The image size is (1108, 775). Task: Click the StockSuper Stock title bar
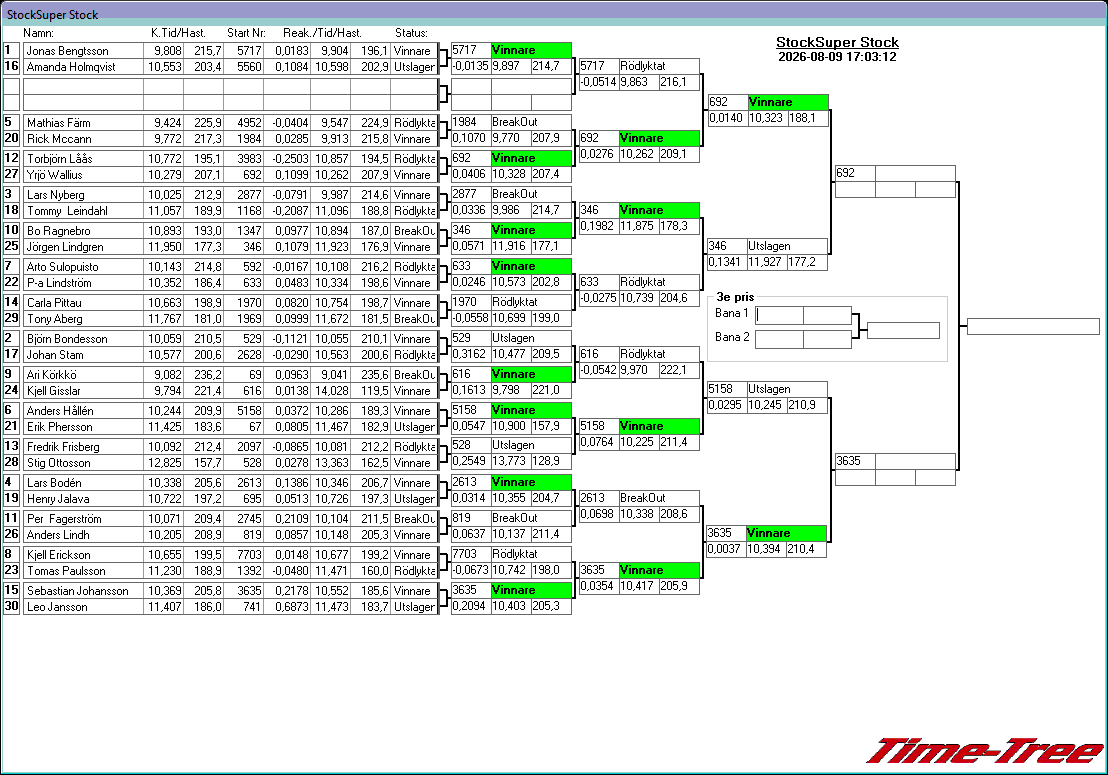click(554, 14)
